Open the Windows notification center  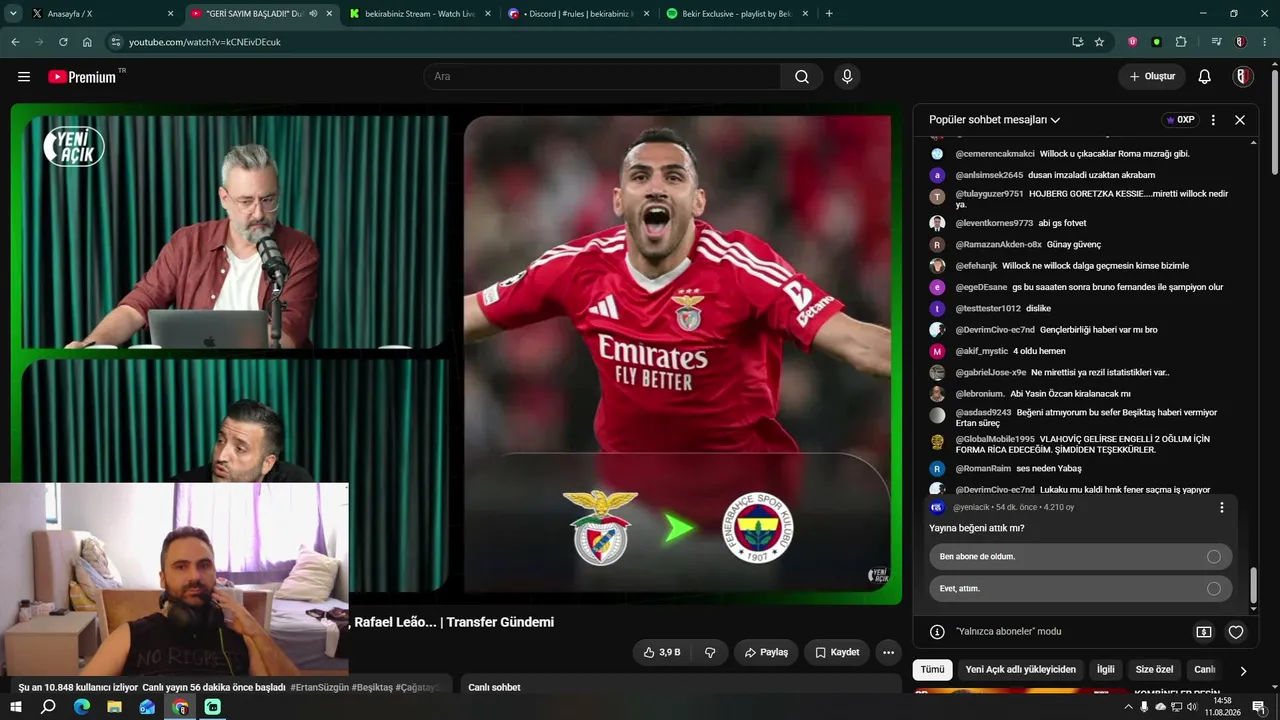[1259, 707]
